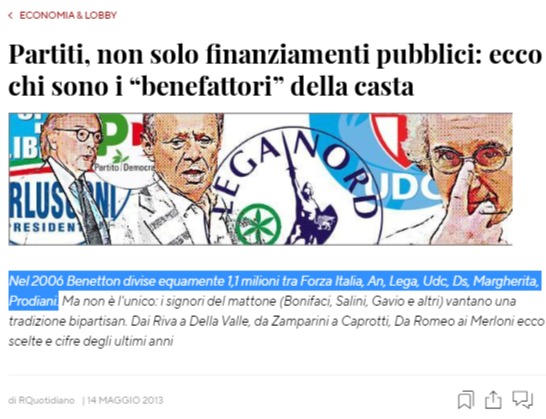Click the highlighted word Prodiani
546x419 pixels.
(33, 301)
